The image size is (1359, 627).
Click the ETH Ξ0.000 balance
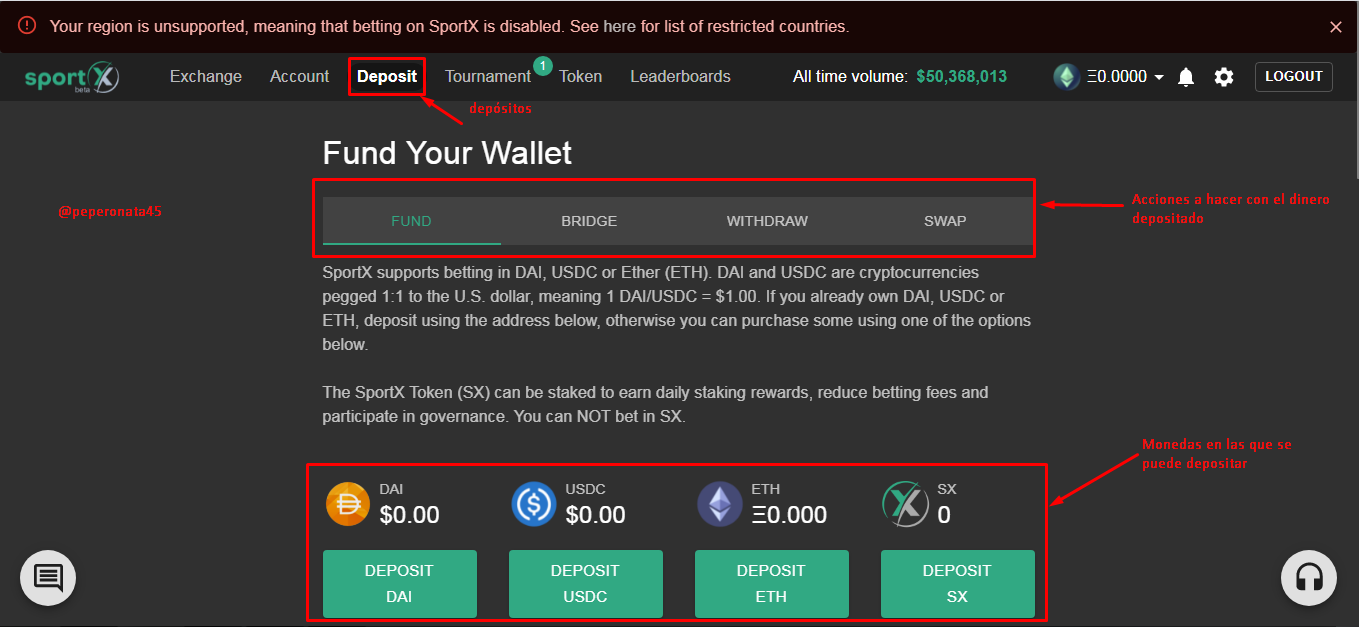[790, 515]
